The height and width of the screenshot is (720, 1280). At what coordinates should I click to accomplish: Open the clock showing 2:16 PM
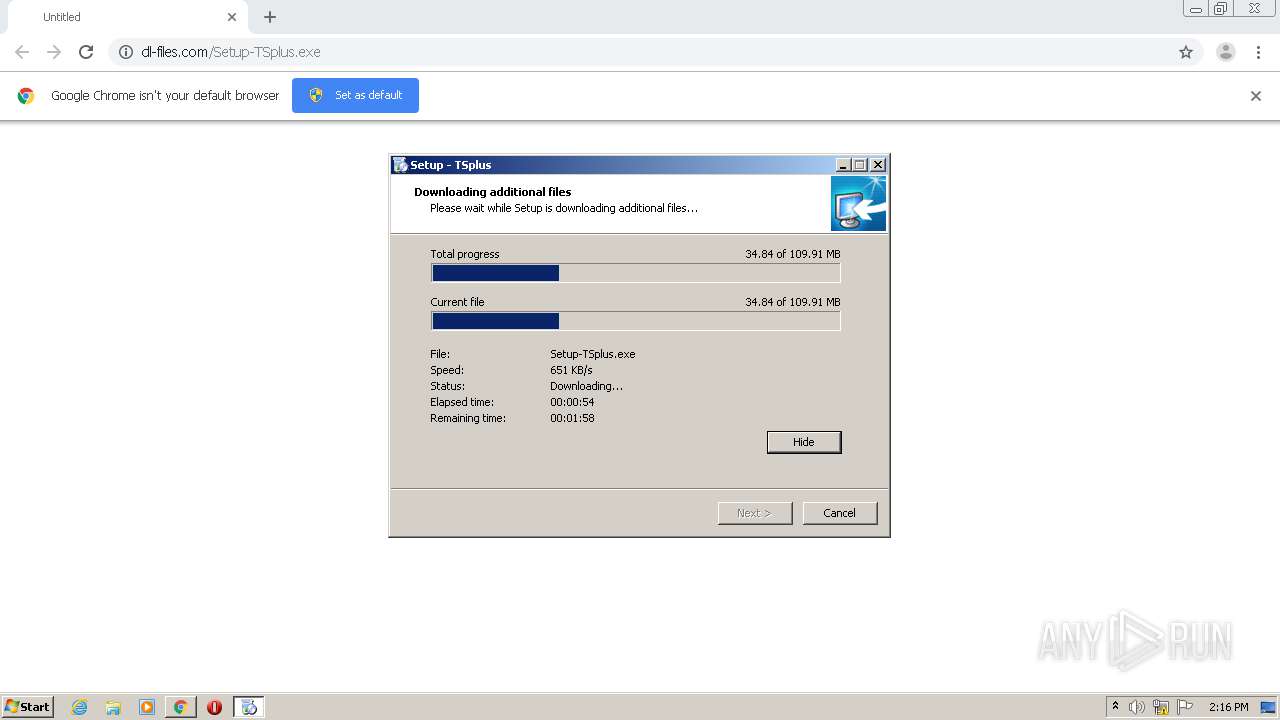click(x=1228, y=707)
